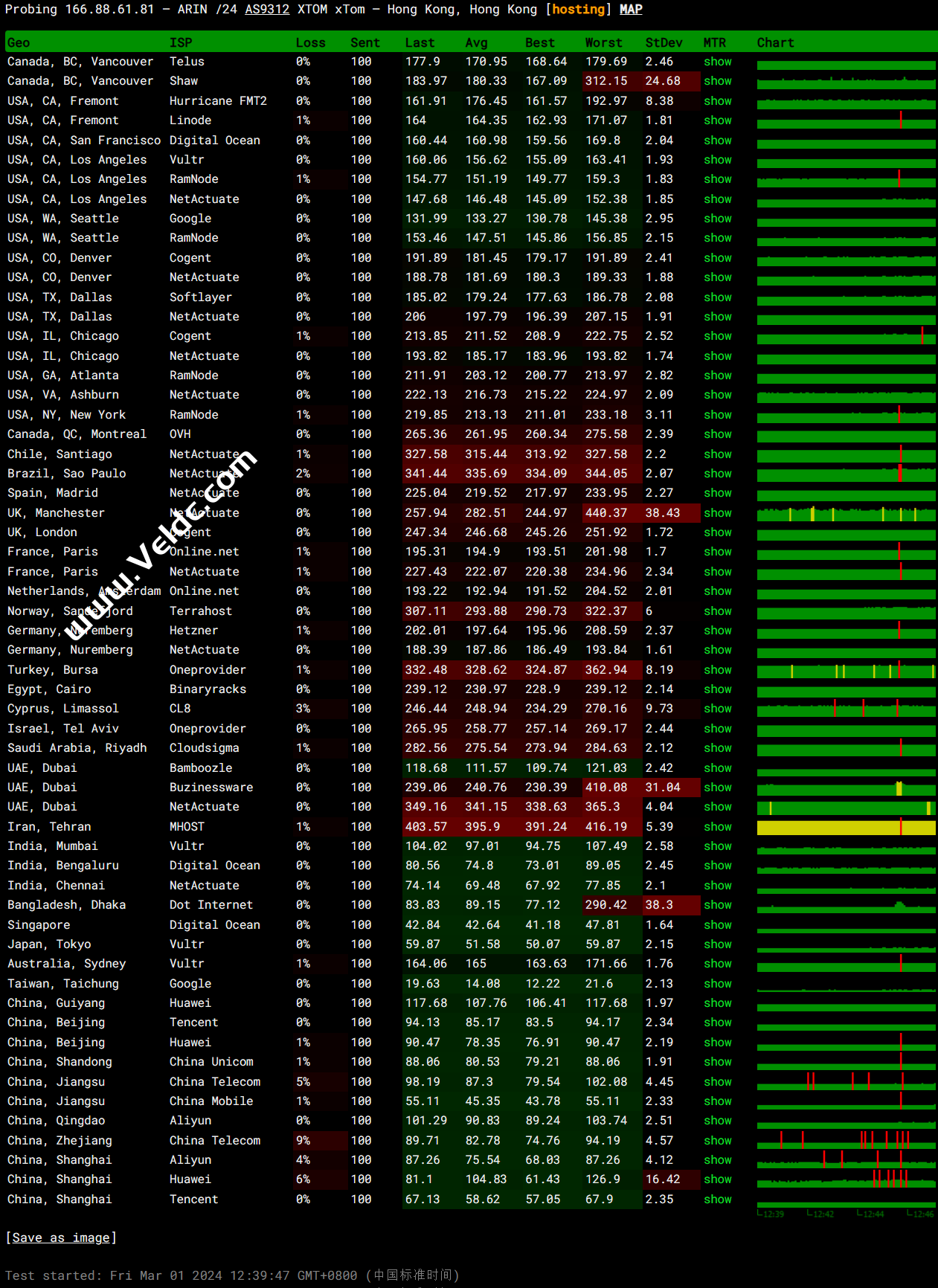Show MTR for Nuremberg Hetzner row
938x1288 pixels.
718,631
